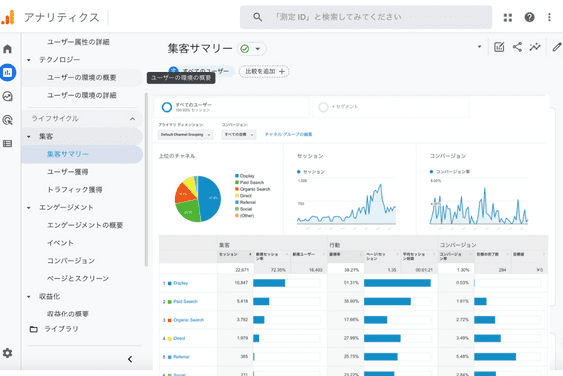Open ユーザーの環境の詳細 in the sidebar
563x376 pixels.
[82, 95]
